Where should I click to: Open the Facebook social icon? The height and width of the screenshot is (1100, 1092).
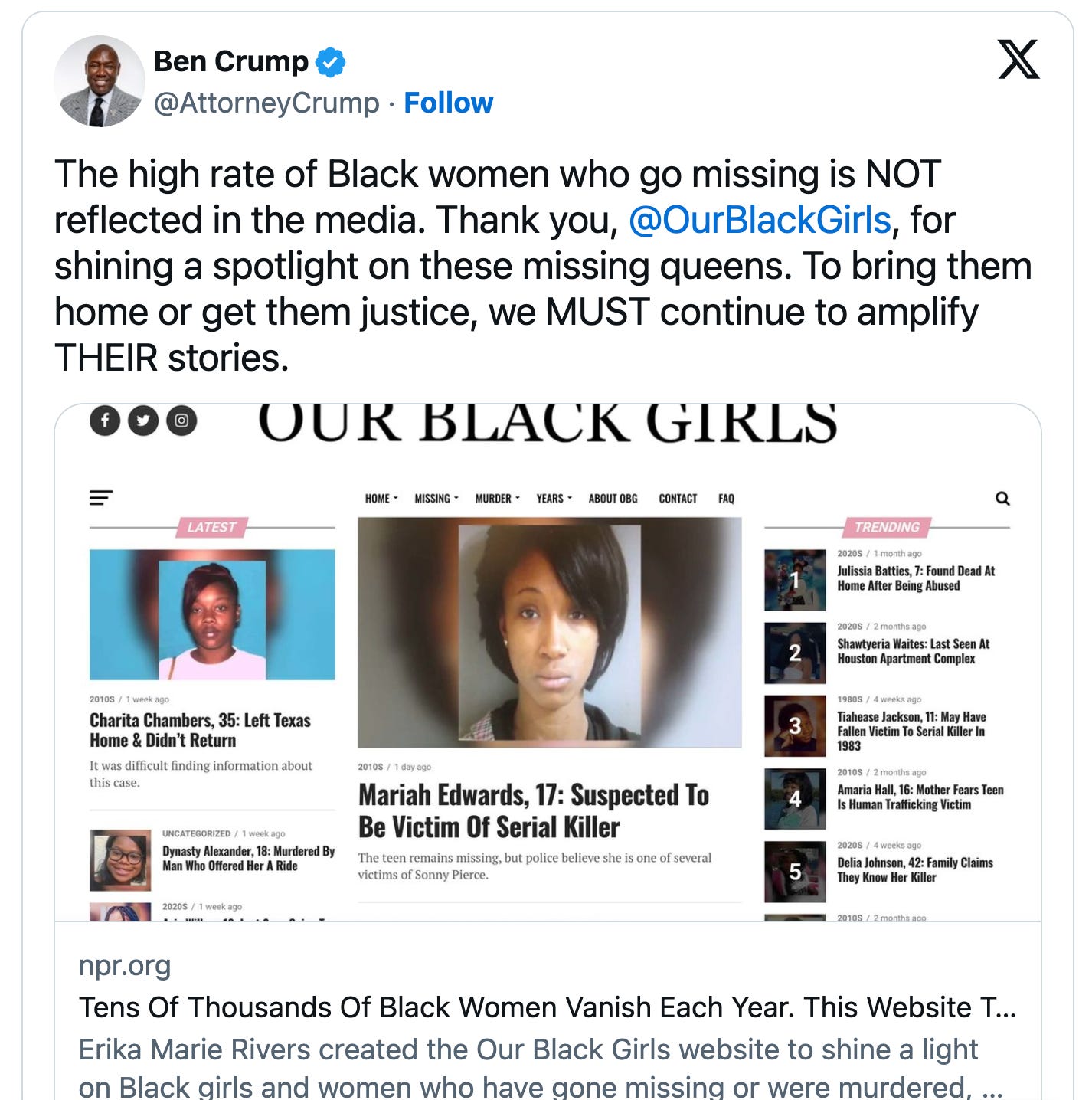click(105, 421)
